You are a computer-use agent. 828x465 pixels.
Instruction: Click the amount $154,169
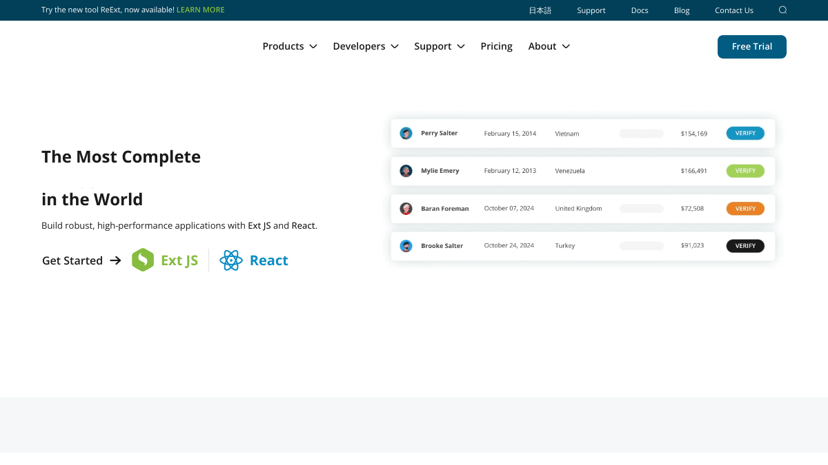tap(694, 134)
